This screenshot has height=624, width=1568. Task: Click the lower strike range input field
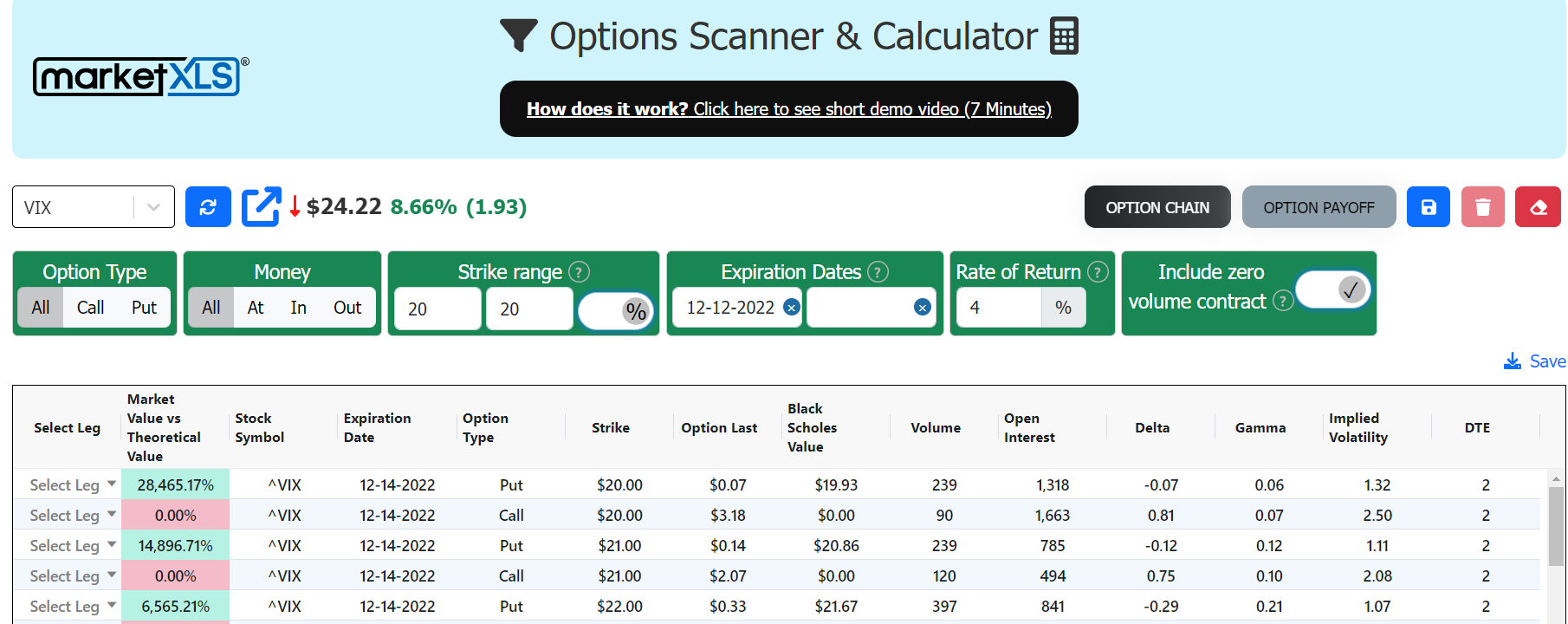(x=438, y=309)
